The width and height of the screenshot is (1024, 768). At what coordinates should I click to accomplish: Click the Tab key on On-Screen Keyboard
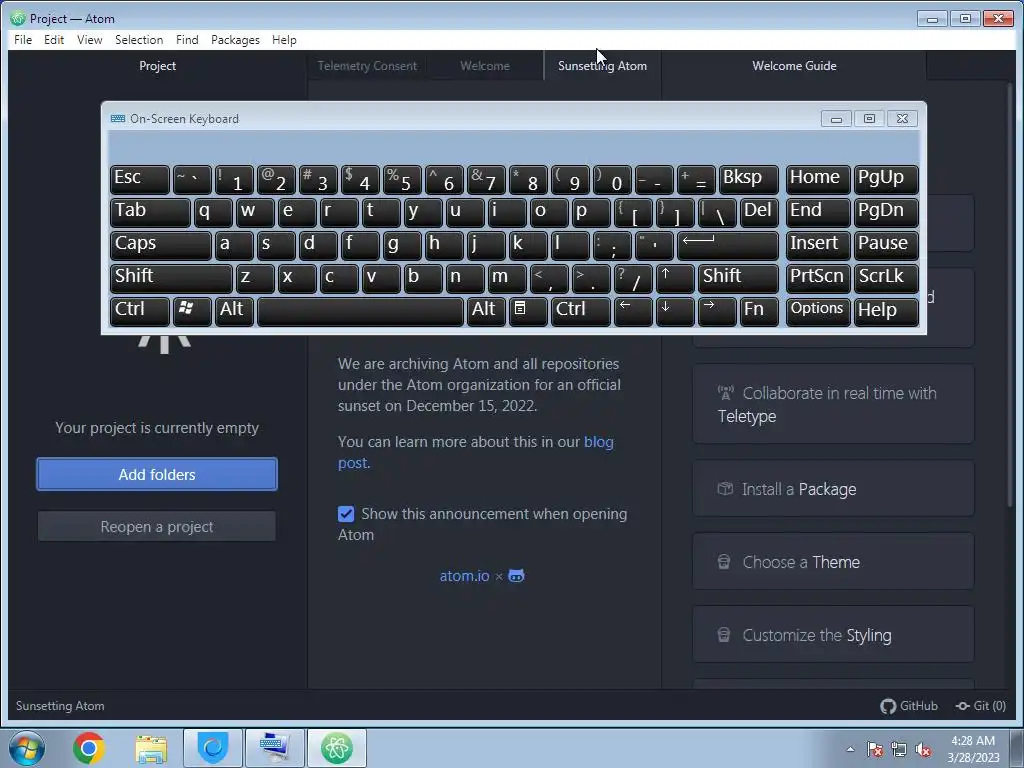pos(150,213)
